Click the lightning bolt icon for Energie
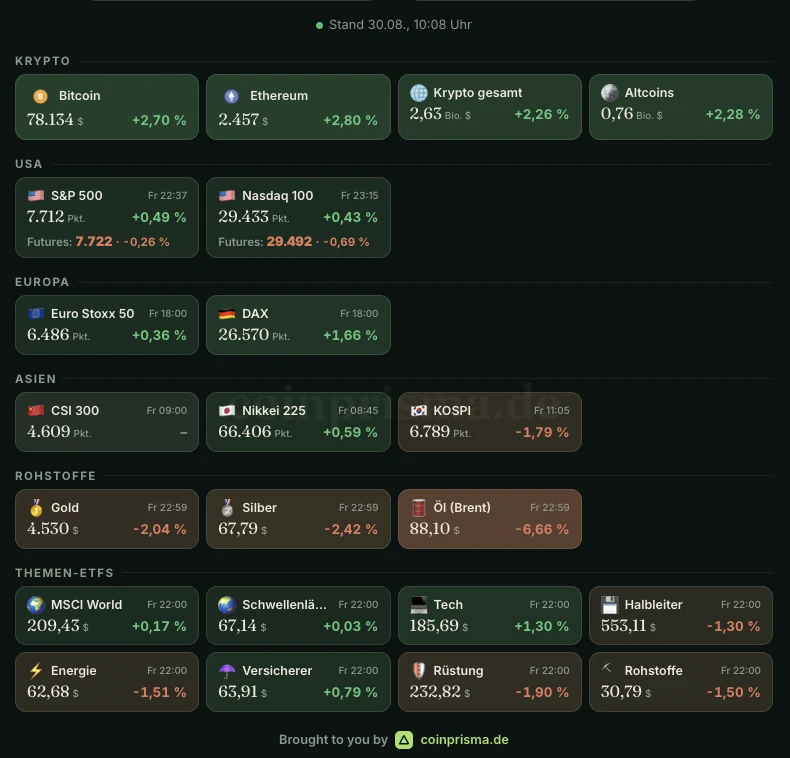 [36, 670]
